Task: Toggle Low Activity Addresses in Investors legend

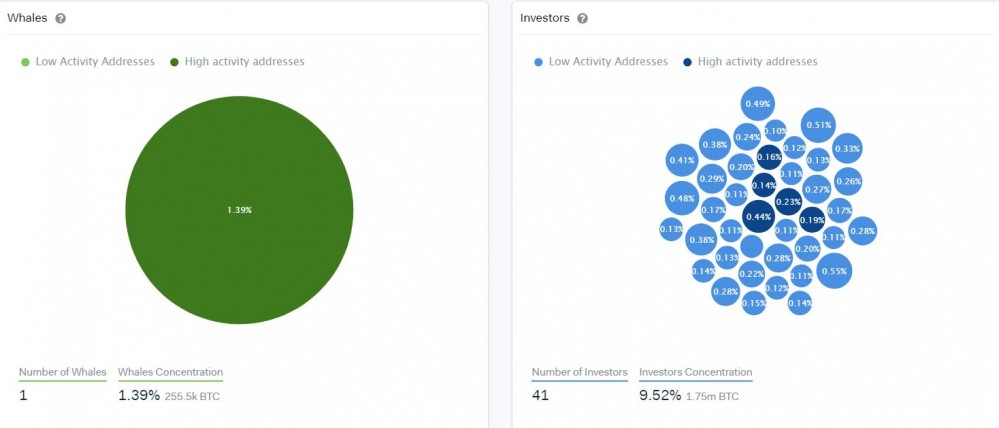Action: pyautogui.click(x=601, y=62)
